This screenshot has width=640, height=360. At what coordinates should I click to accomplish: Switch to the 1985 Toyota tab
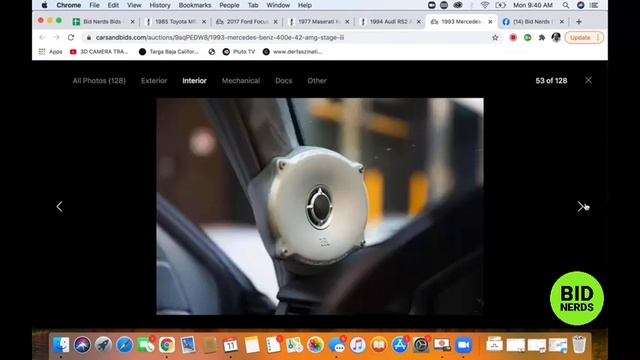(176, 22)
